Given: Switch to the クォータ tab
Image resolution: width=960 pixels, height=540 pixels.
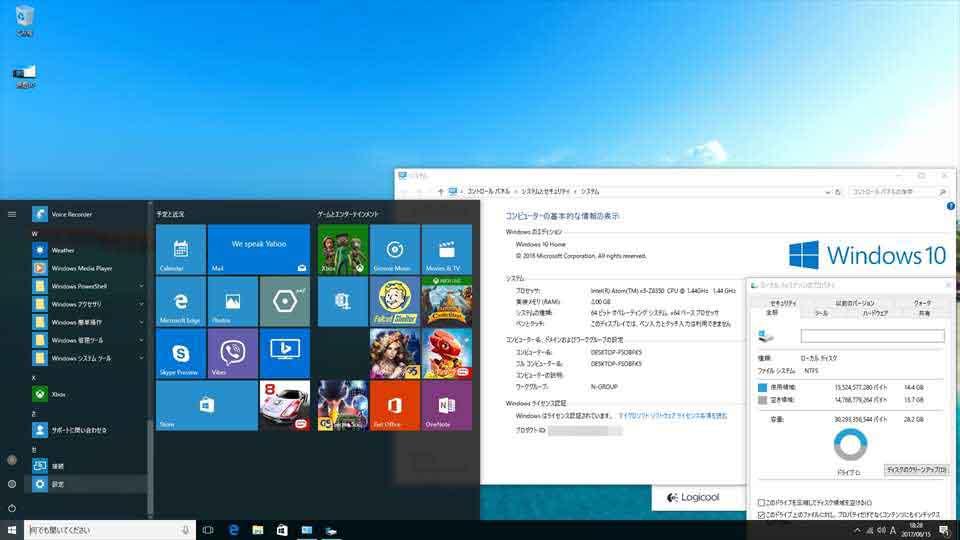Looking at the screenshot, I should pyautogui.click(x=922, y=303).
